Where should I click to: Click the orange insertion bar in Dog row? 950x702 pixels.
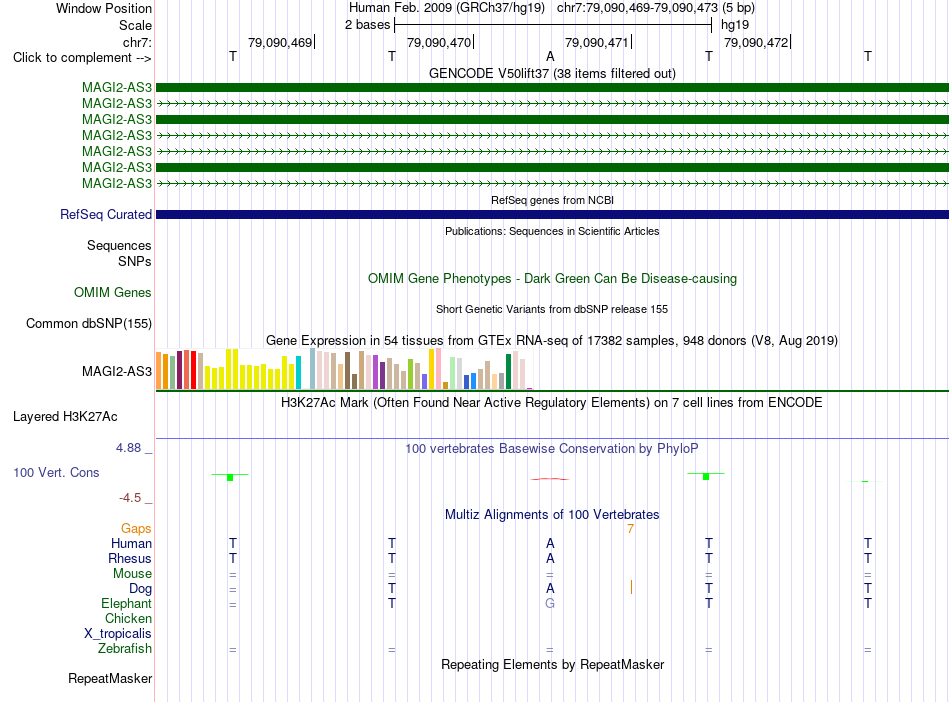coord(631,587)
